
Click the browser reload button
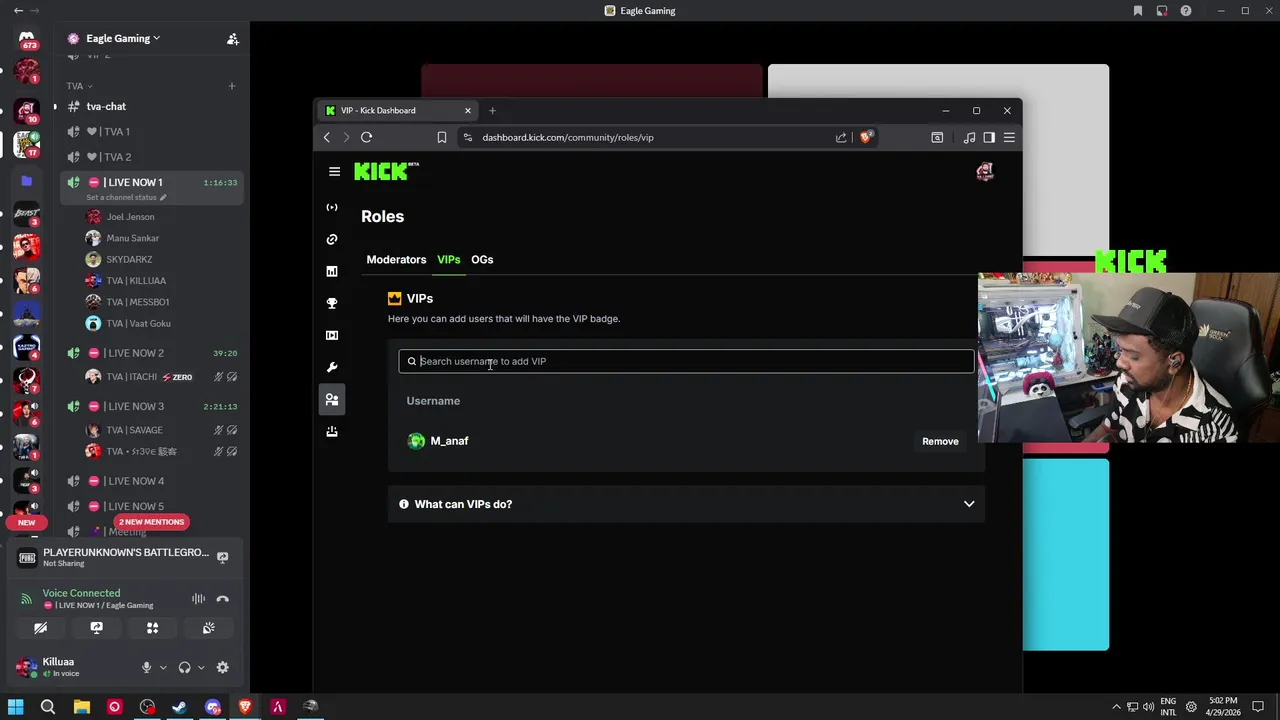point(367,137)
